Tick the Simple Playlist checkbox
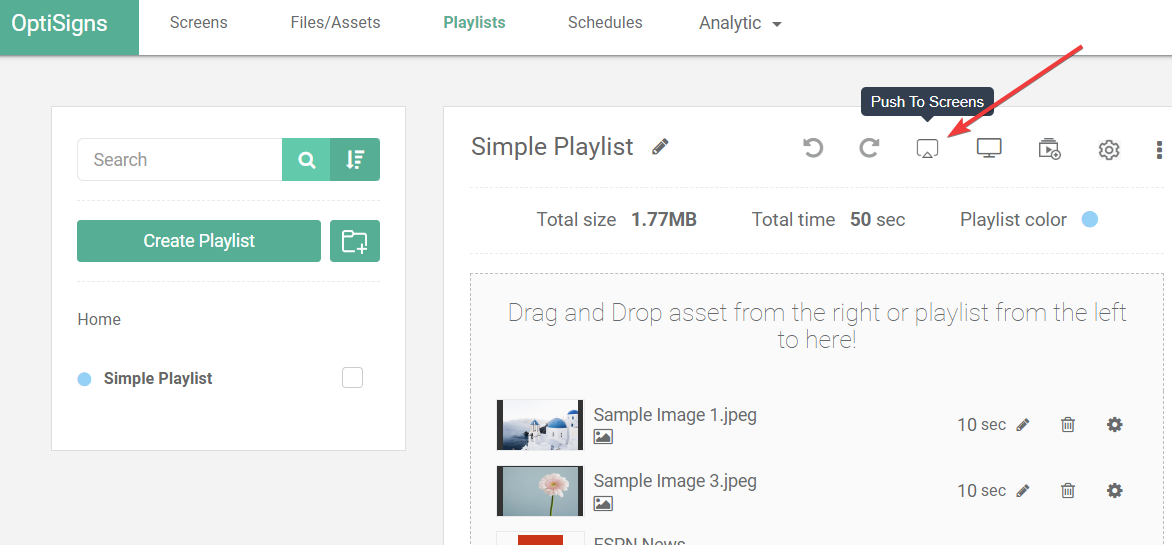This screenshot has height=545, width=1172. (352, 378)
